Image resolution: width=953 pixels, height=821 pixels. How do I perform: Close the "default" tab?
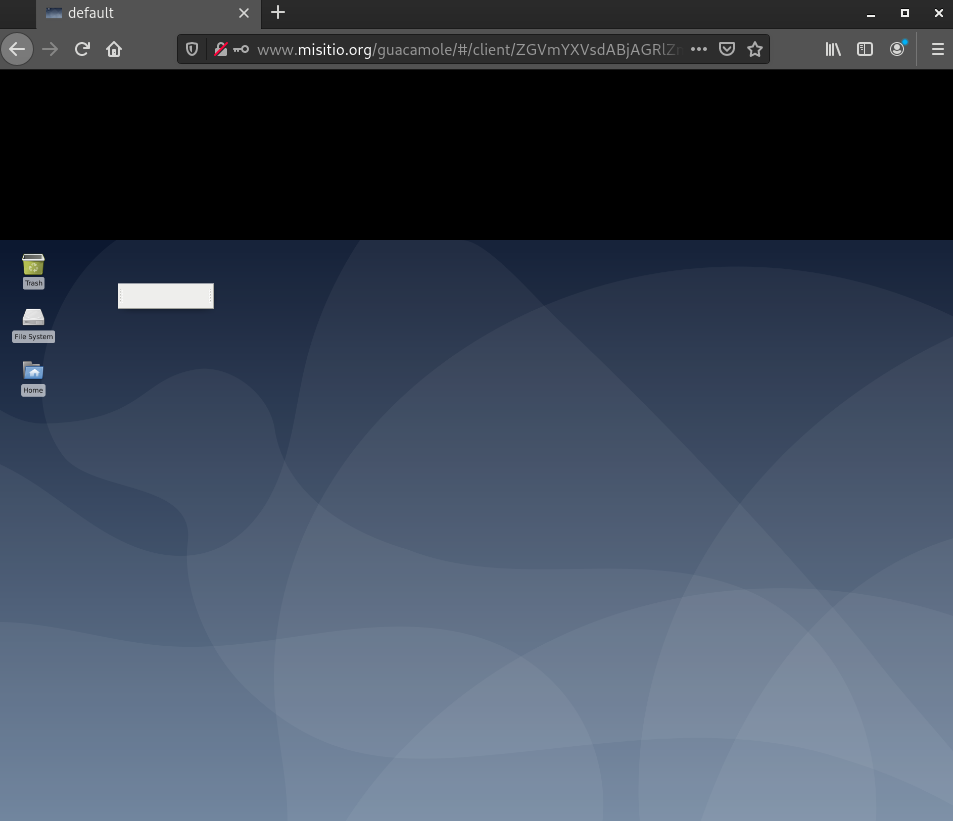pos(244,13)
